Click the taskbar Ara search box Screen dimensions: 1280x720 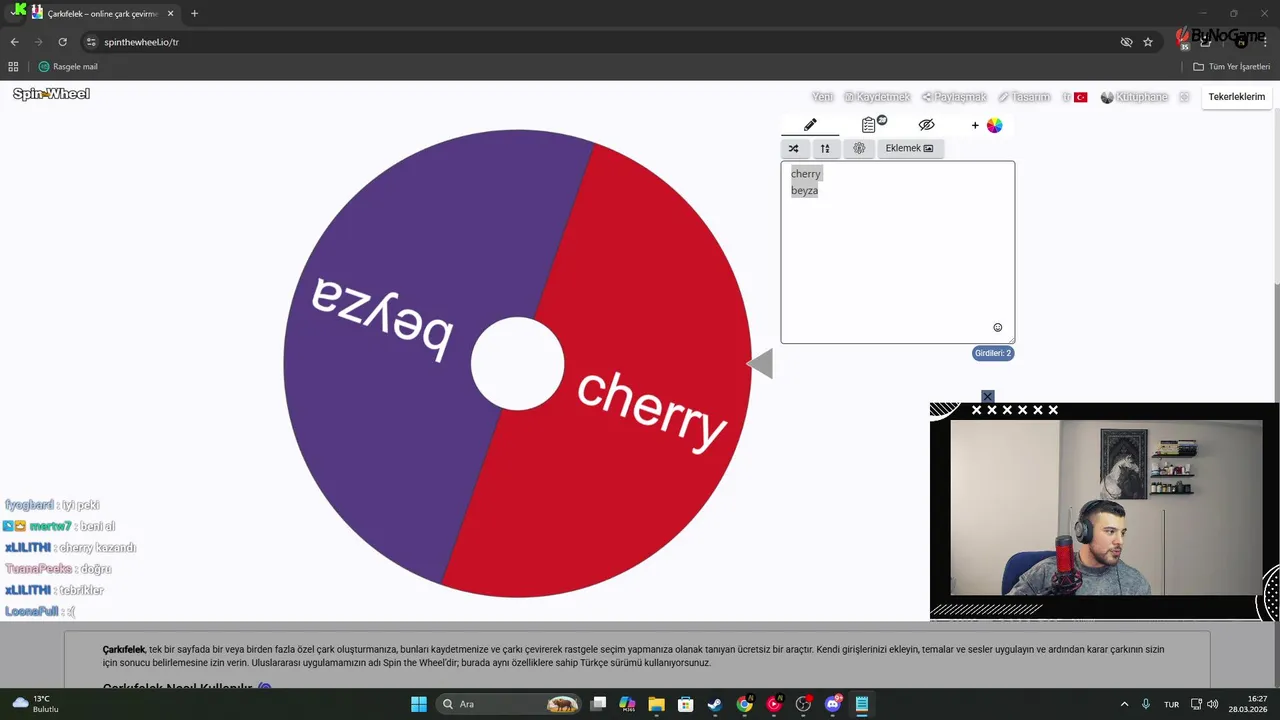click(x=509, y=704)
